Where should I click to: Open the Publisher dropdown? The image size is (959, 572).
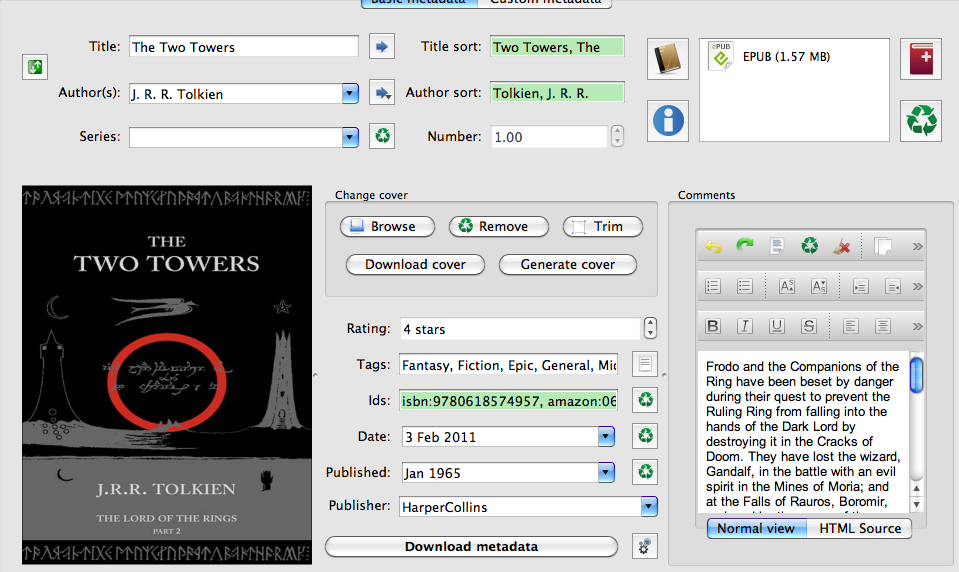point(649,507)
